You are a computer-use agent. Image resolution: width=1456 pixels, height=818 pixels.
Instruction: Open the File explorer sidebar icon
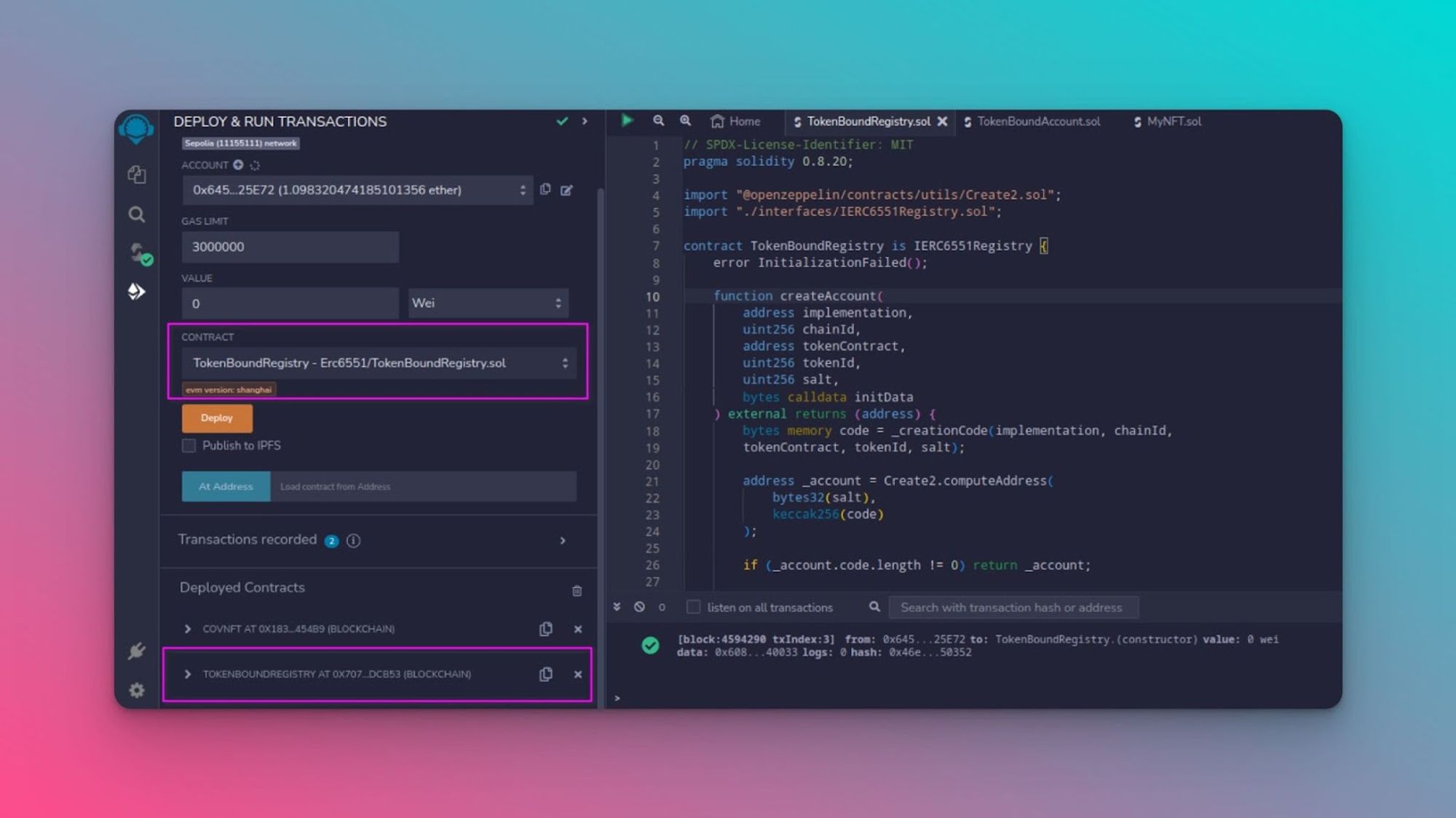[x=136, y=174]
